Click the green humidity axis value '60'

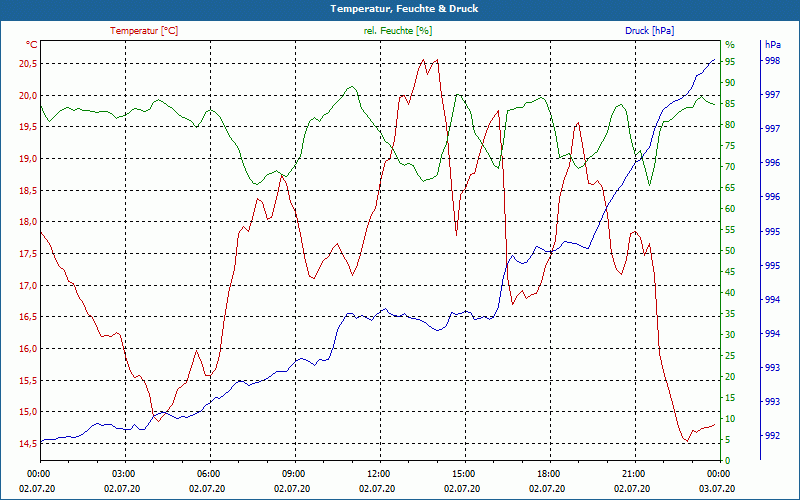point(730,209)
